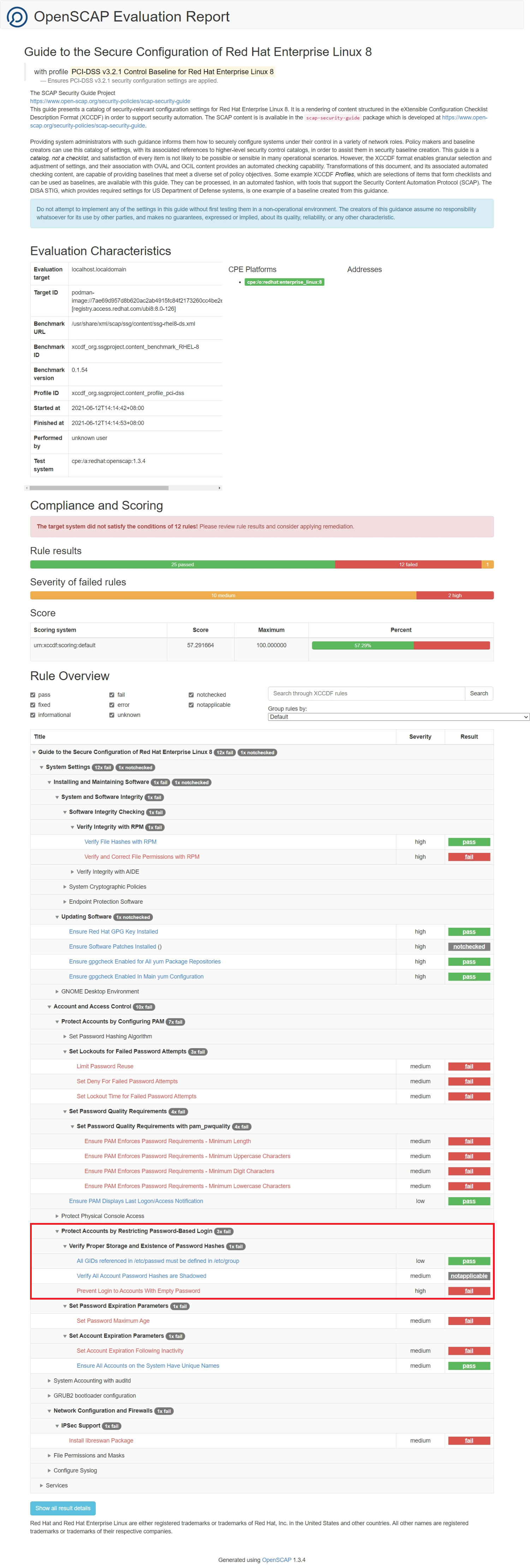Toggle the notapplicable results checkbox
This screenshot has width=530, height=1568.
pyautogui.click(x=191, y=705)
